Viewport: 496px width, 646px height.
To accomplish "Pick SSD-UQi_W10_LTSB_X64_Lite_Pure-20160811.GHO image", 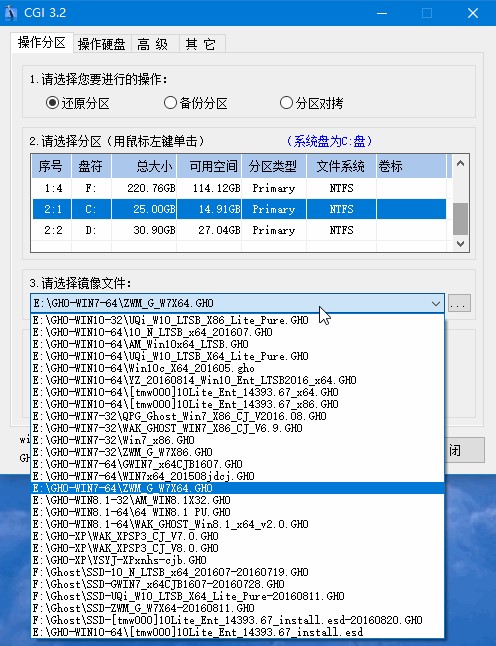I will click(x=238, y=596).
